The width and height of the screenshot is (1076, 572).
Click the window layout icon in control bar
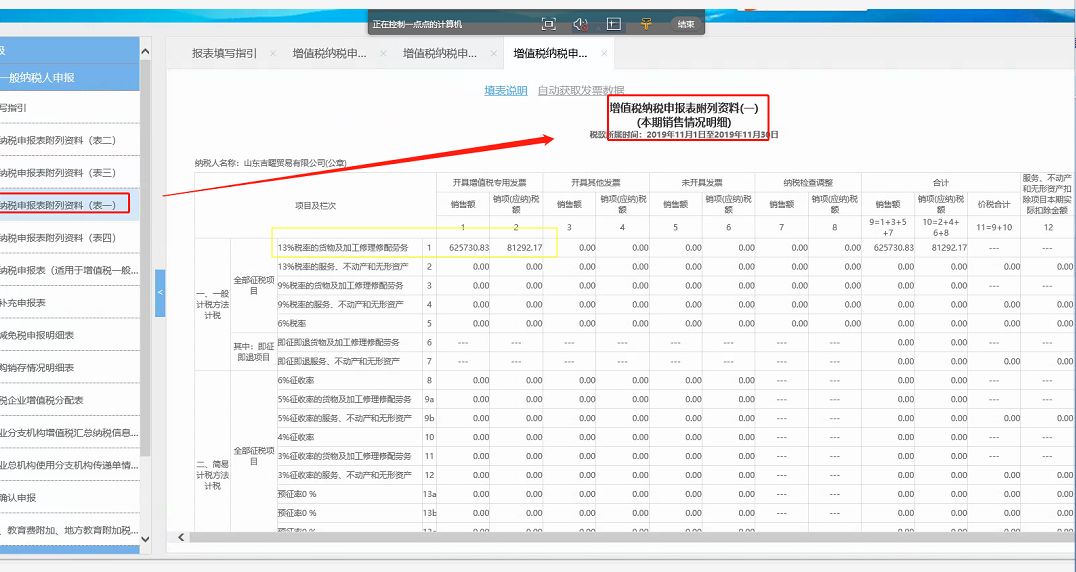pos(614,23)
